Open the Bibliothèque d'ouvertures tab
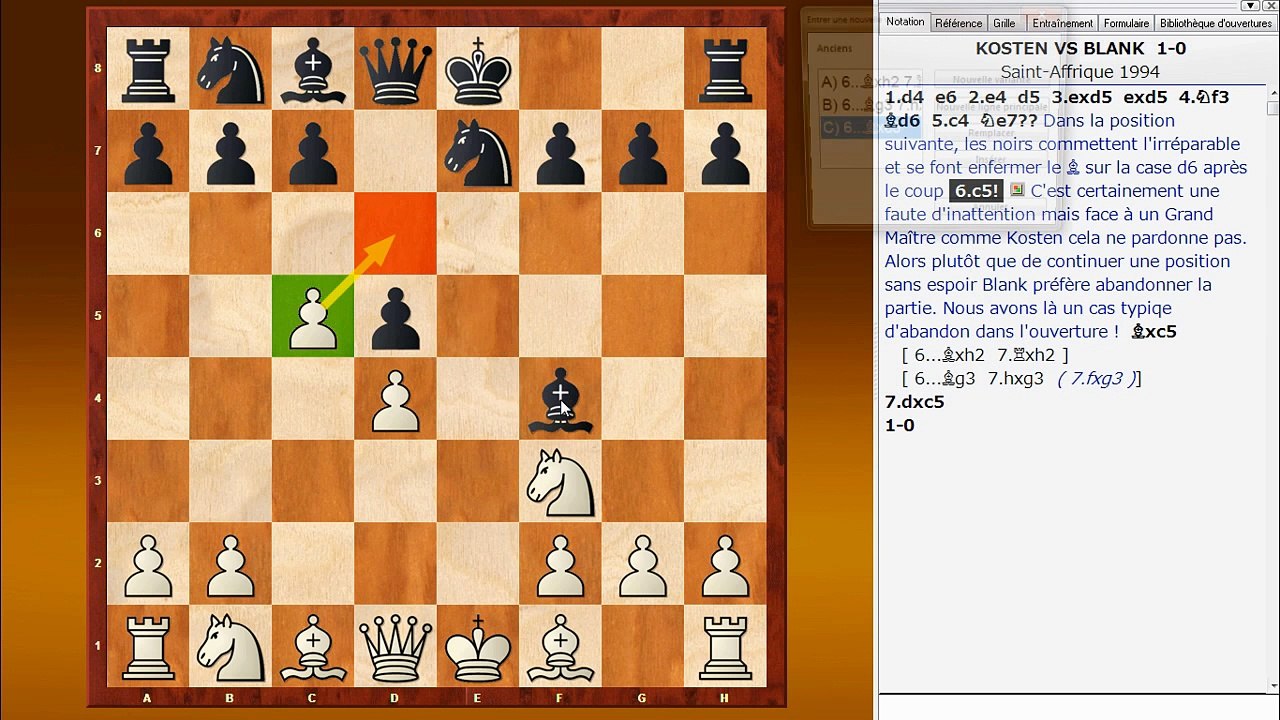The height and width of the screenshot is (720, 1280). (x=1215, y=23)
